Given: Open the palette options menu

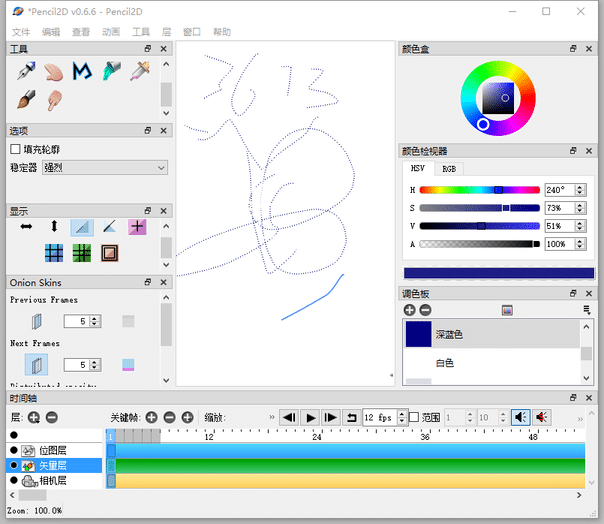Looking at the screenshot, I should 586,310.
